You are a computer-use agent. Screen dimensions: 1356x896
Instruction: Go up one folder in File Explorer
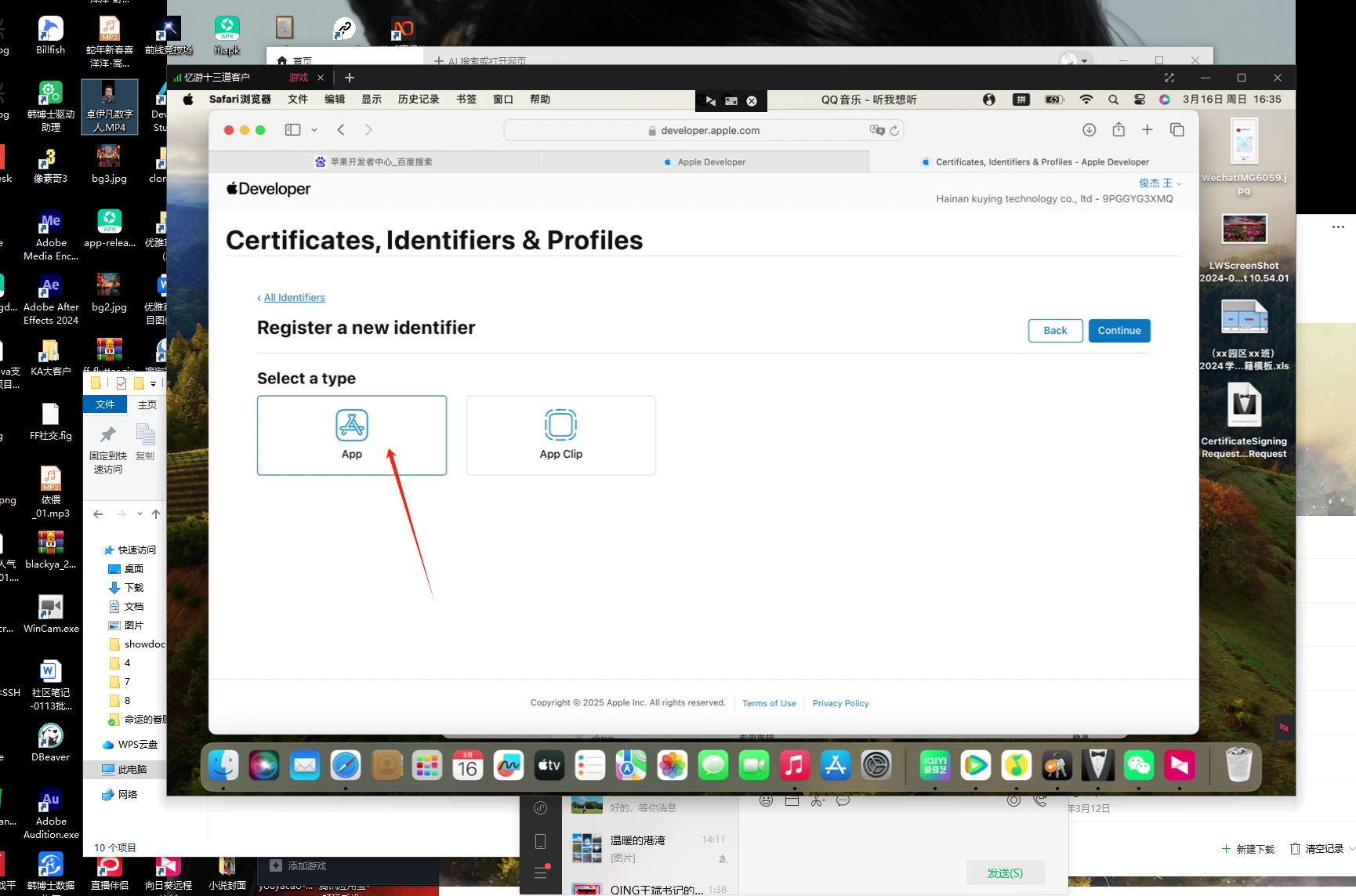click(x=156, y=514)
